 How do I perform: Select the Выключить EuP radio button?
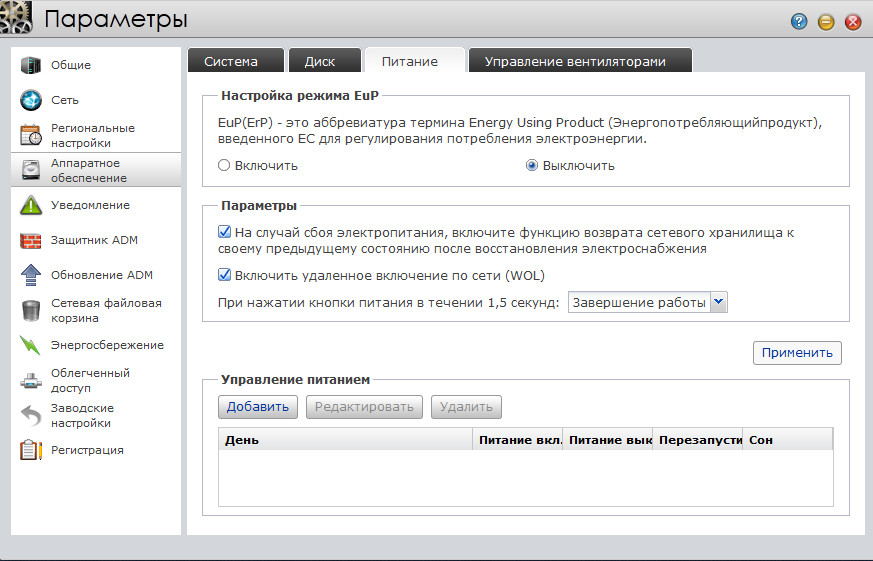[x=532, y=166]
